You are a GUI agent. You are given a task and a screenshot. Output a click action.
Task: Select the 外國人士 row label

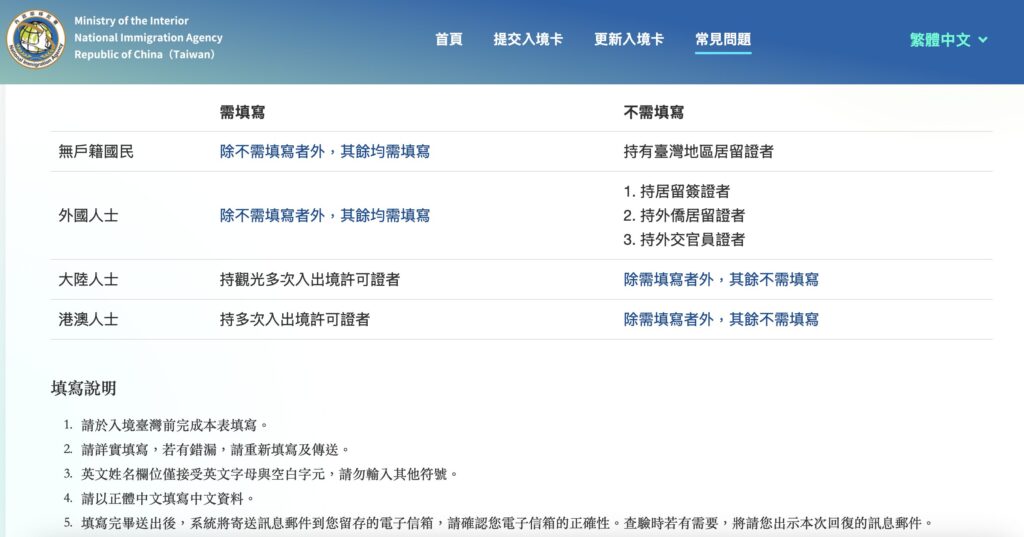[x=88, y=215]
